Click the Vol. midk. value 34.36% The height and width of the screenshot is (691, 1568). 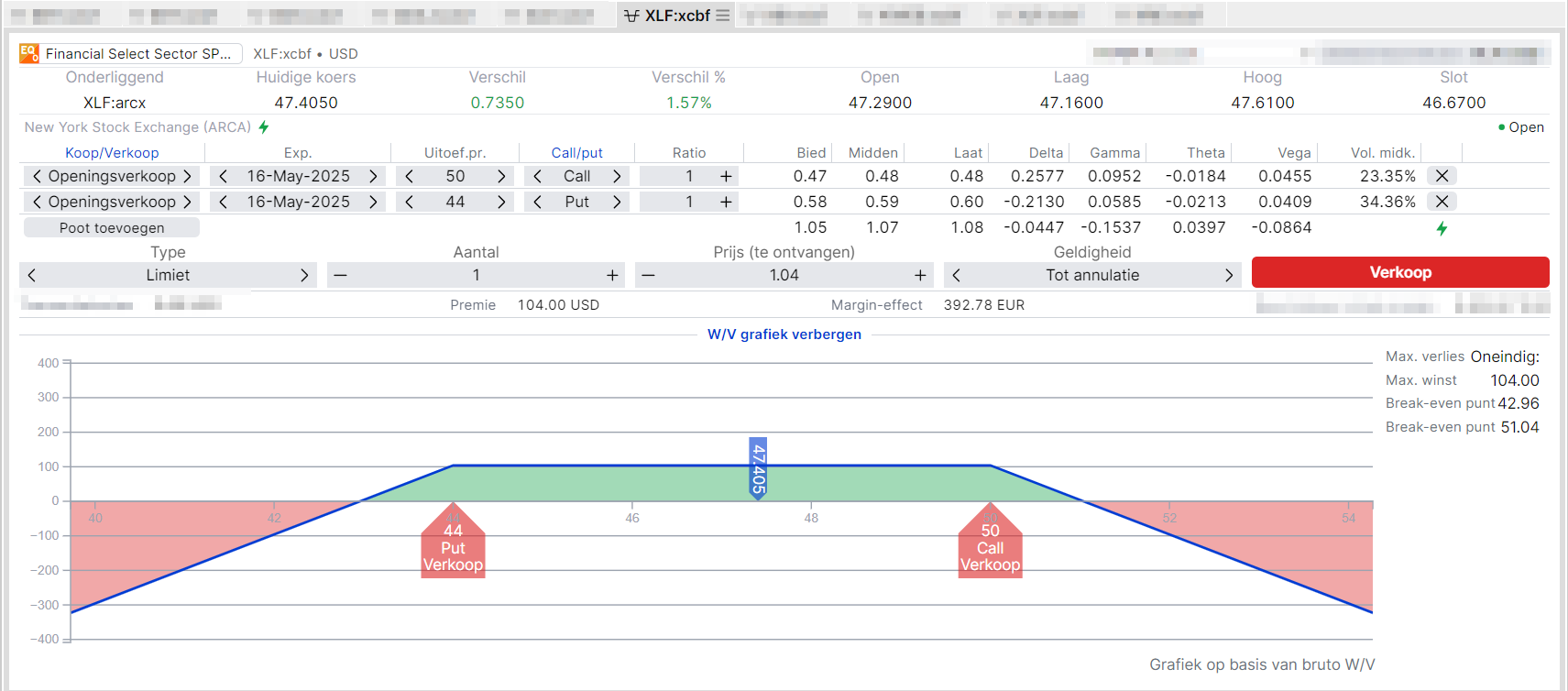[1387, 202]
